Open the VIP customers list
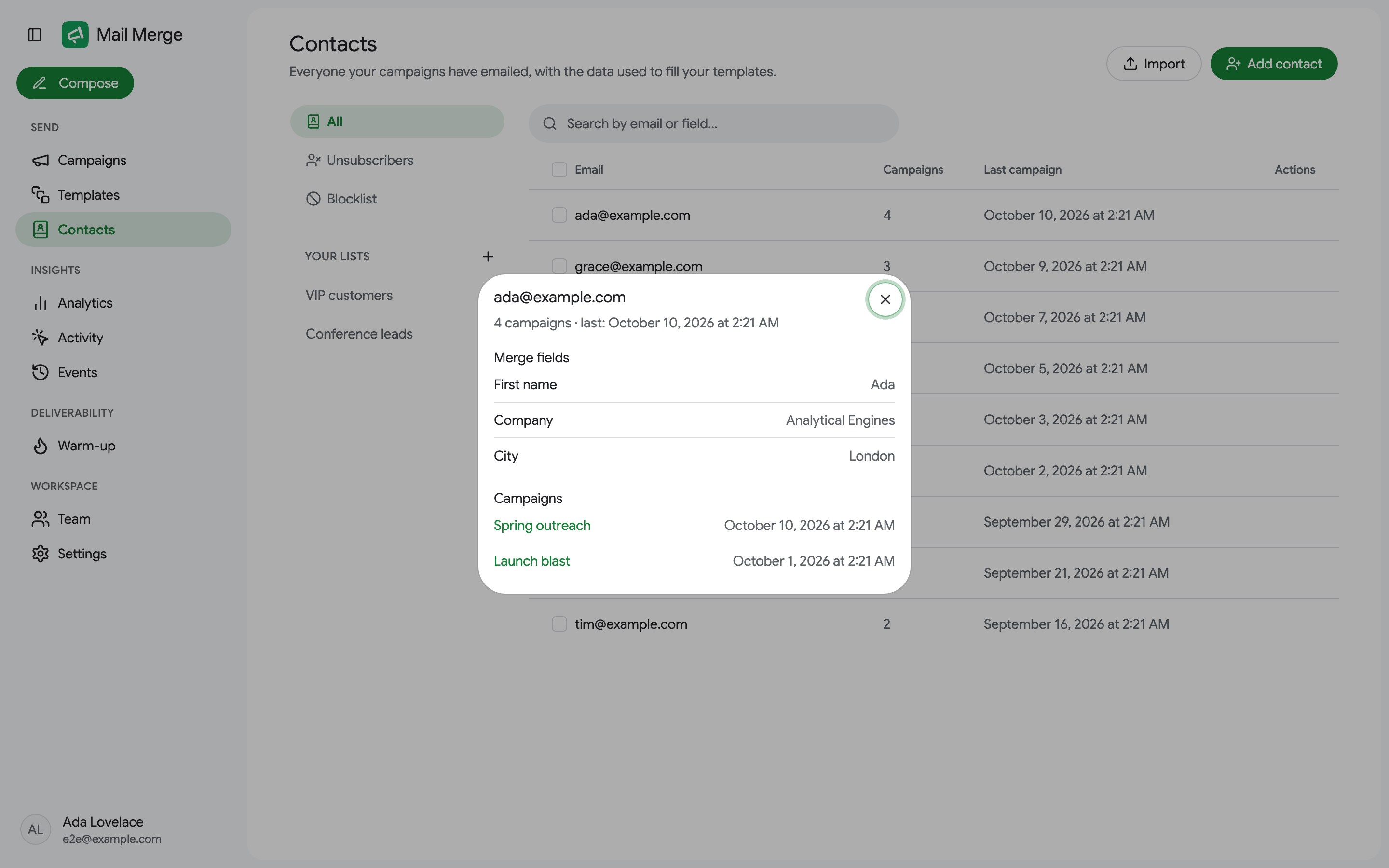The height and width of the screenshot is (868, 1389). tap(349, 295)
